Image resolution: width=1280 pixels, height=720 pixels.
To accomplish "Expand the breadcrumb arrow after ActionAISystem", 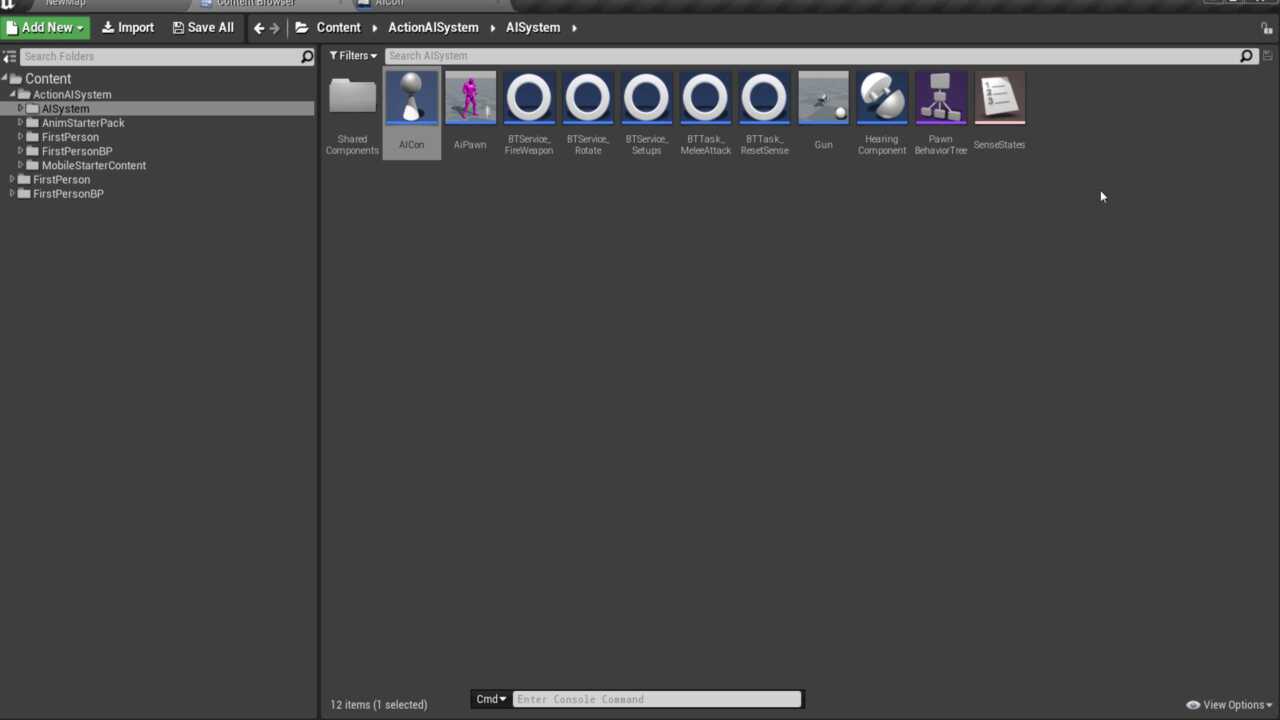I will [x=493, y=28].
